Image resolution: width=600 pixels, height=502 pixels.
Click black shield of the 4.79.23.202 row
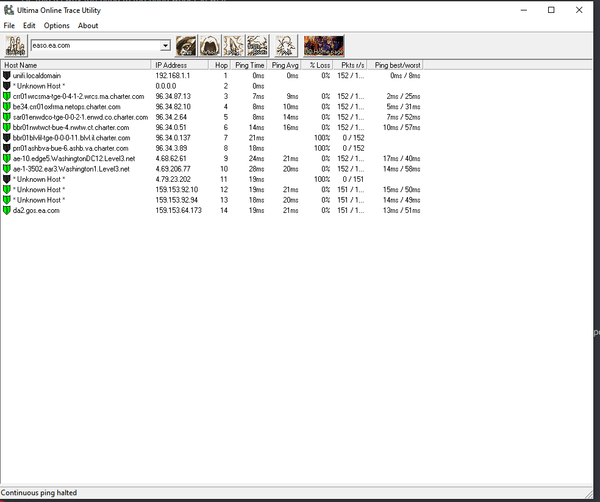click(7, 179)
